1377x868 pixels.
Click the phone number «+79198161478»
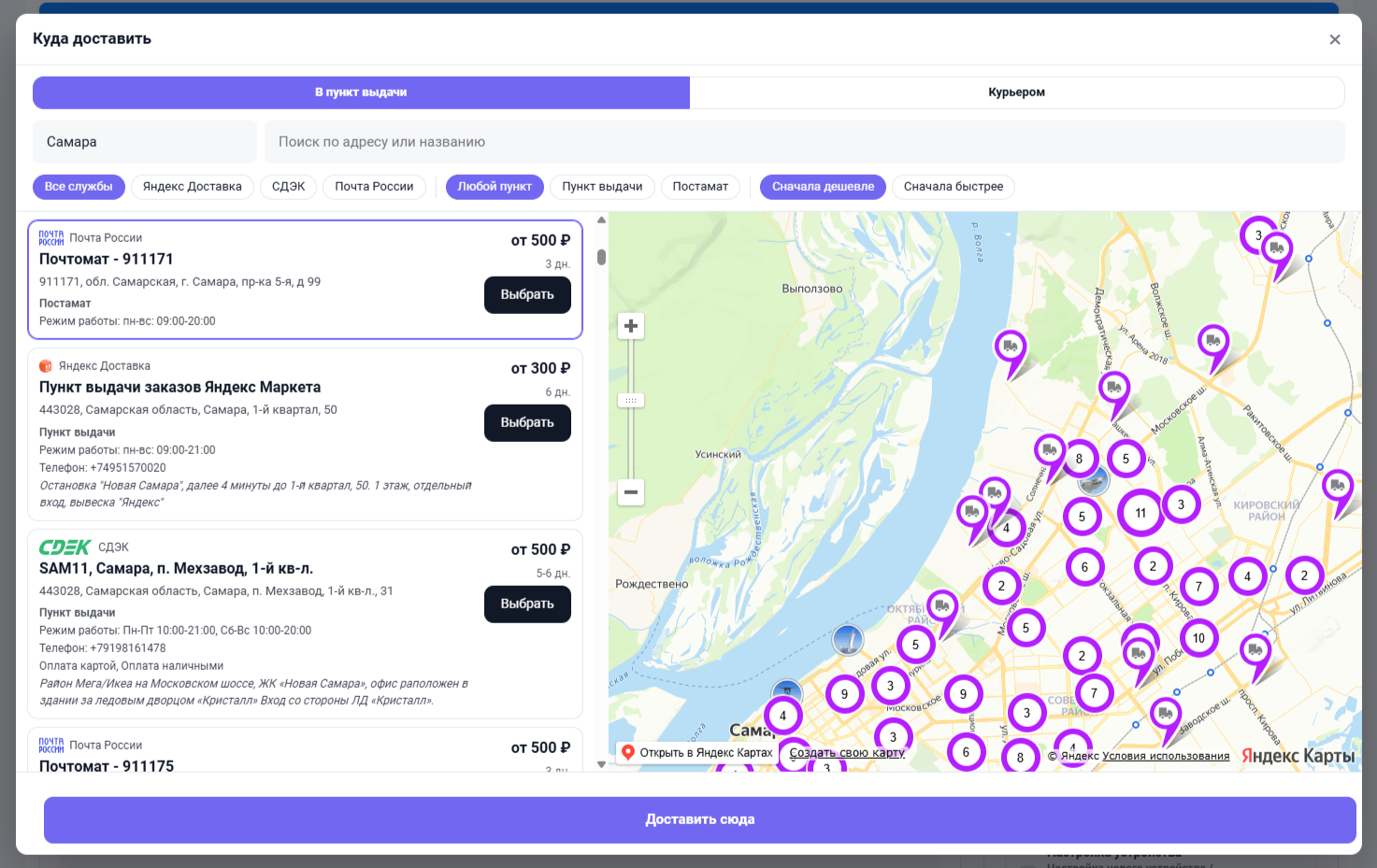(128, 648)
